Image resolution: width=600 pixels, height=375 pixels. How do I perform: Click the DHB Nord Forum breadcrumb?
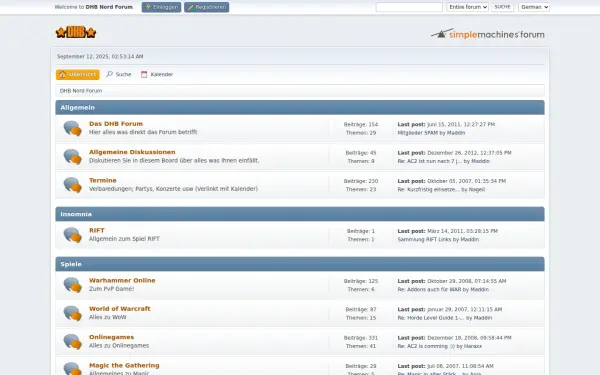[81, 91]
